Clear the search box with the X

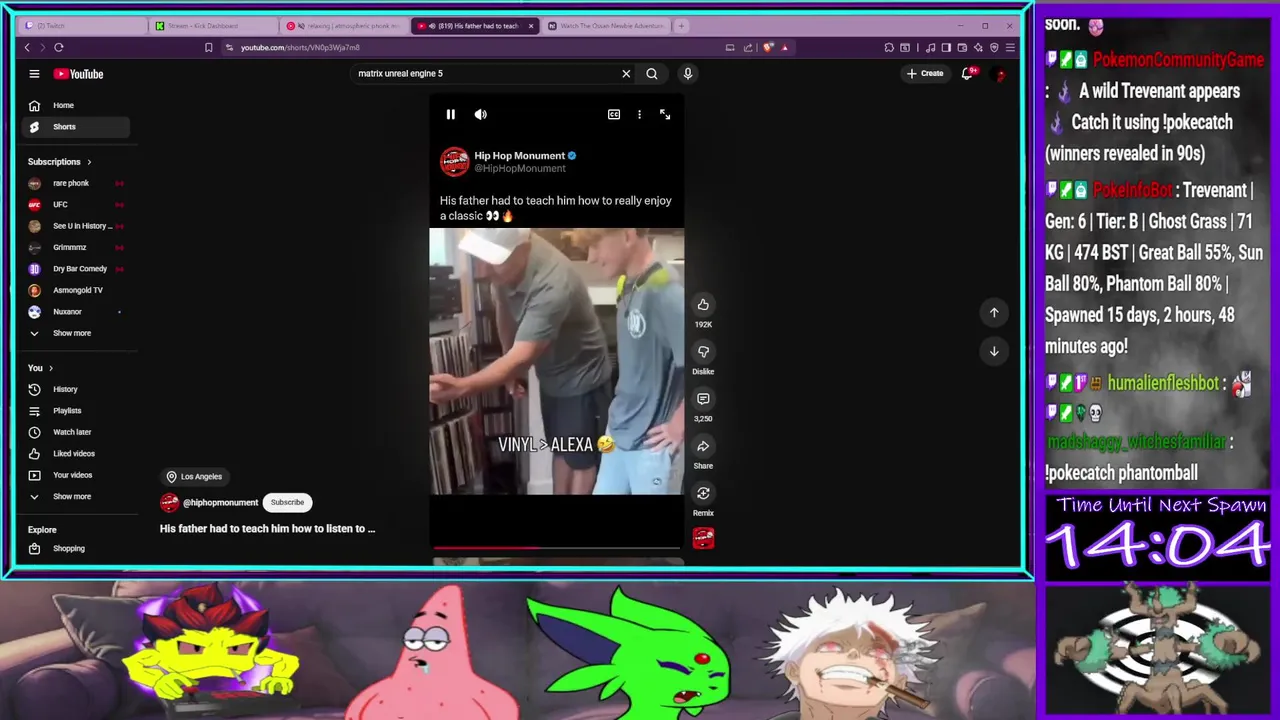coord(626,73)
